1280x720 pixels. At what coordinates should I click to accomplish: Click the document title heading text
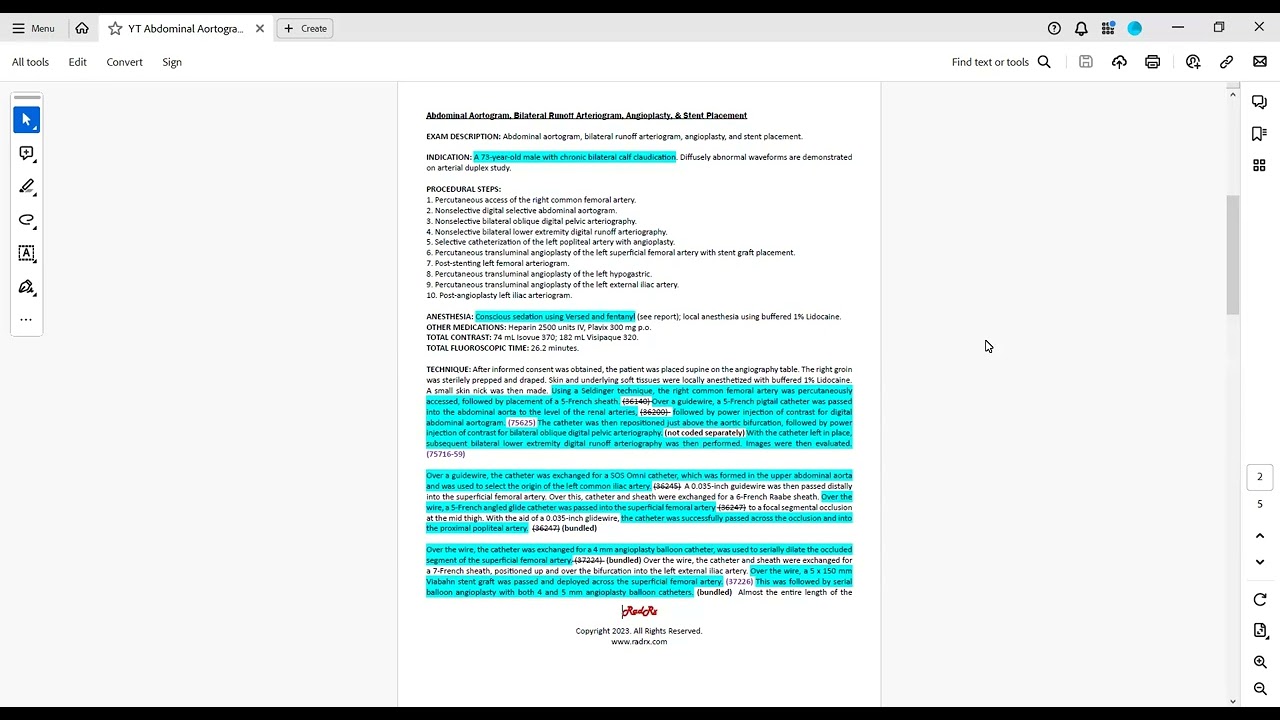pos(586,116)
